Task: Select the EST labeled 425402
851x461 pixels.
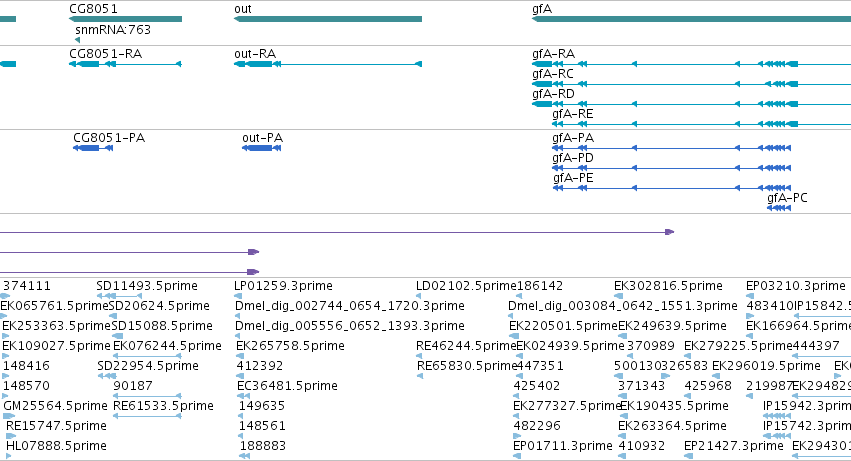Action: pyautogui.click(x=537, y=386)
